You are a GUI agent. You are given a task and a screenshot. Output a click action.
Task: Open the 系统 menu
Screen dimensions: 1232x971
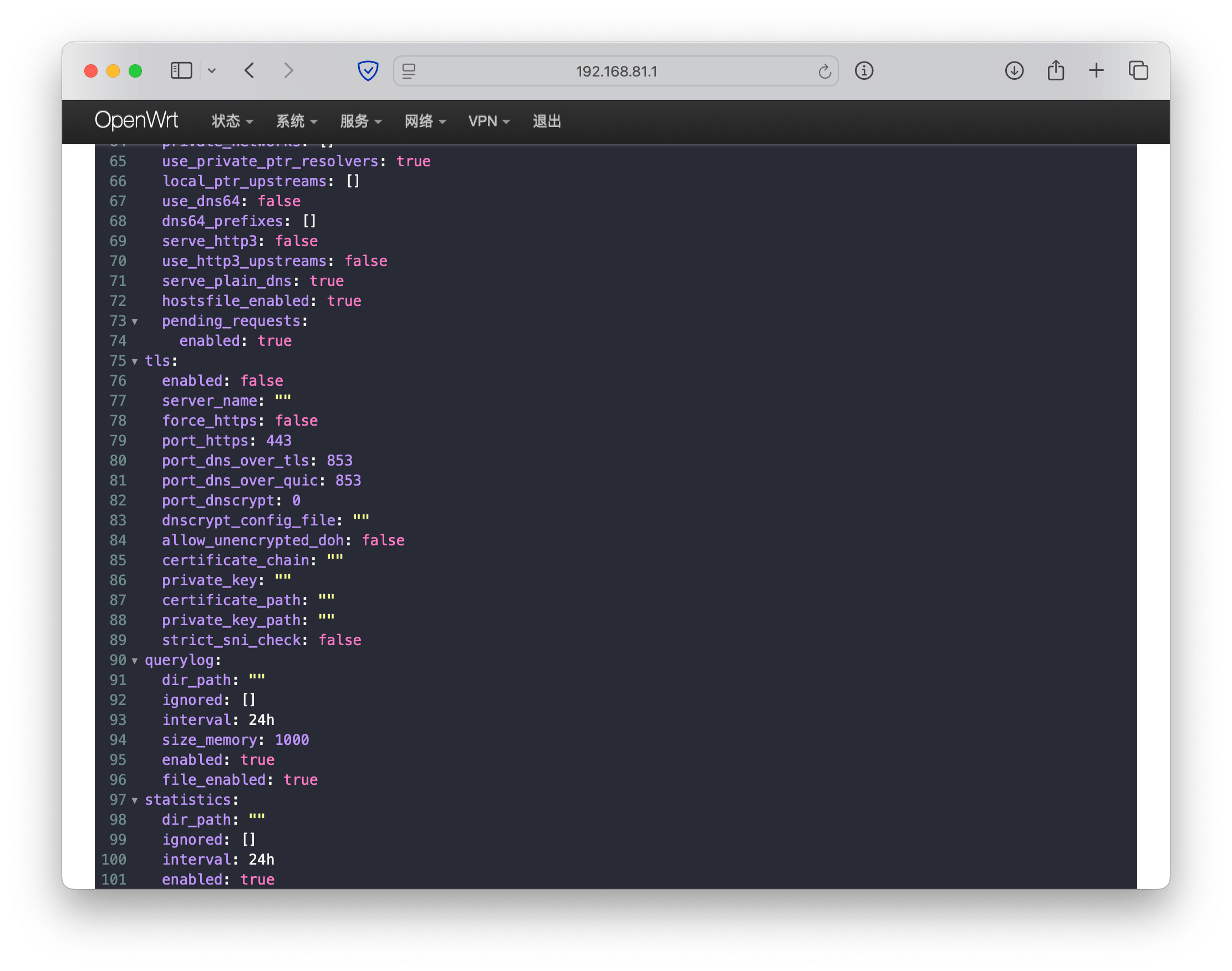coord(296,121)
